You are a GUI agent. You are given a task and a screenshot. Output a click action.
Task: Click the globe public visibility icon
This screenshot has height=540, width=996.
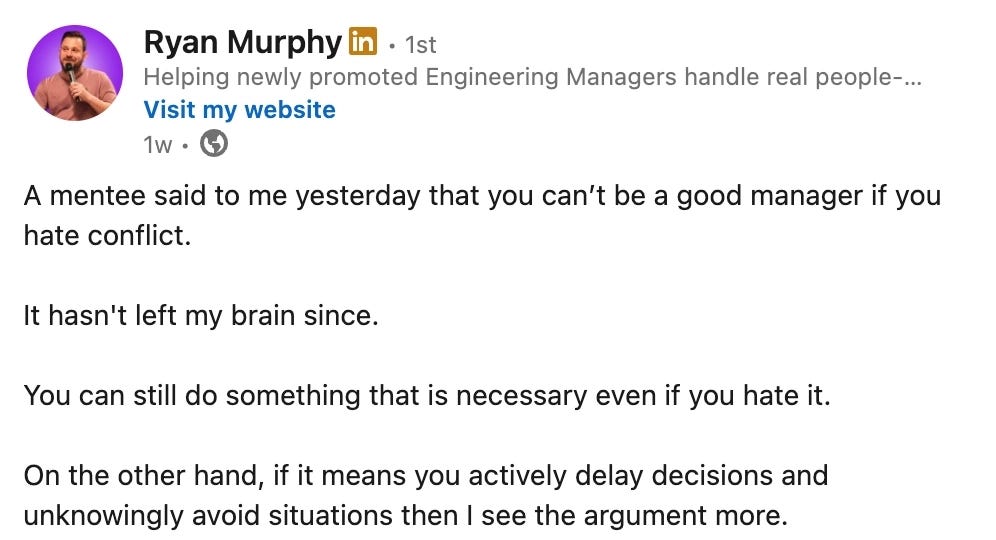coord(214,144)
